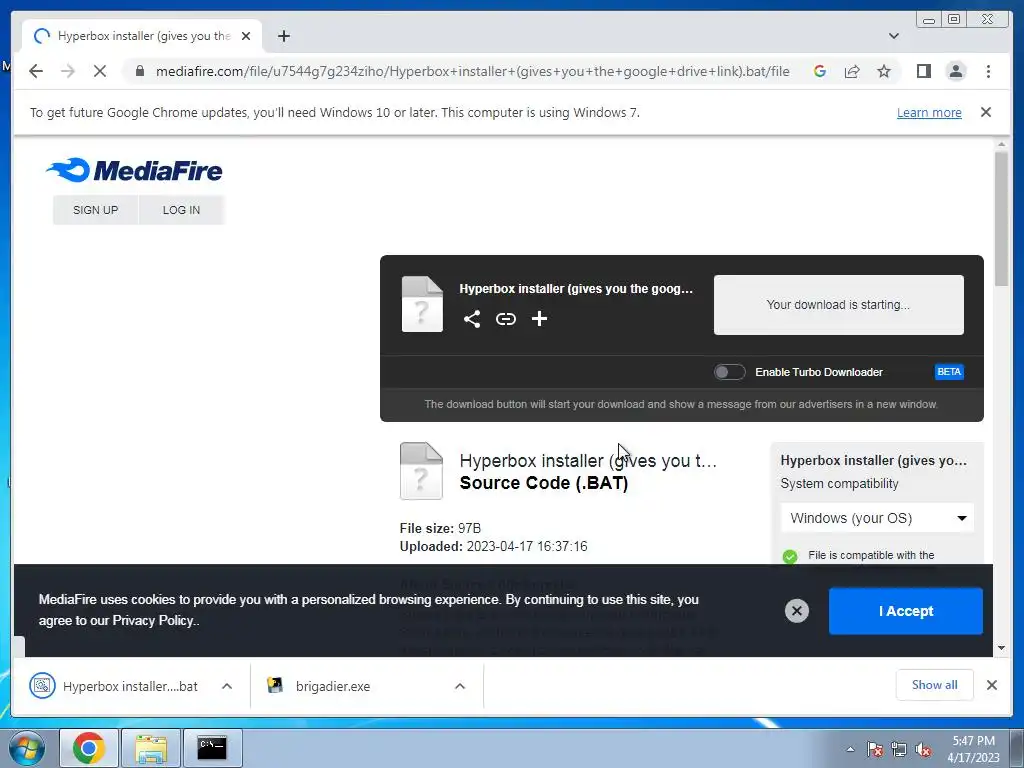Click Your download is starting button

[x=839, y=305]
